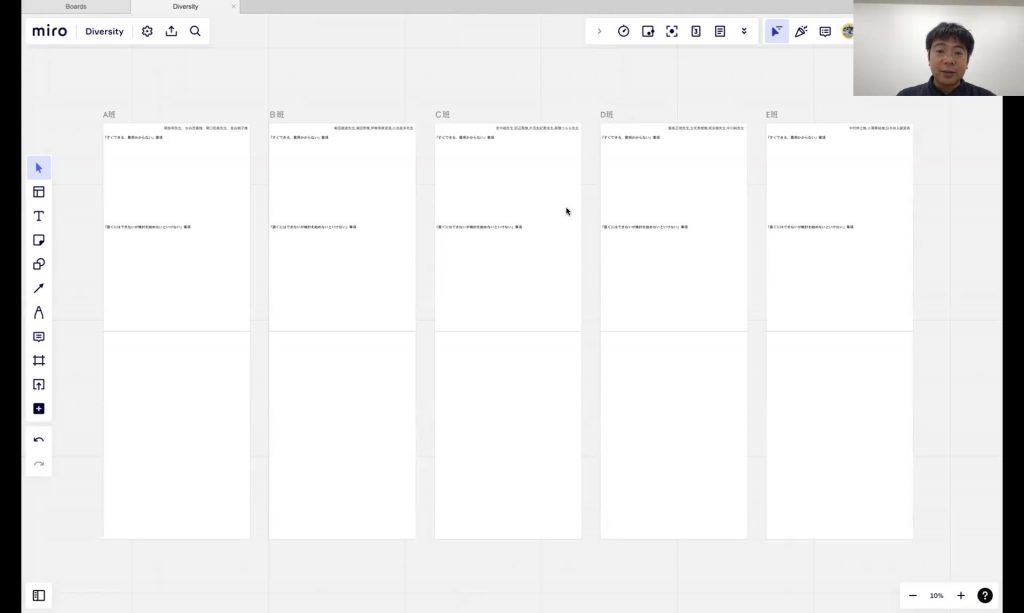Toggle the frames panel at bottom left
This screenshot has width=1024, height=613.
click(39, 595)
